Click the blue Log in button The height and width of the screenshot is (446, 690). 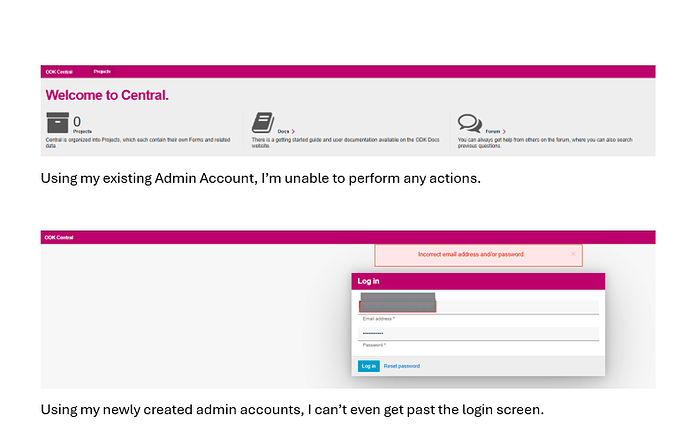pos(368,366)
